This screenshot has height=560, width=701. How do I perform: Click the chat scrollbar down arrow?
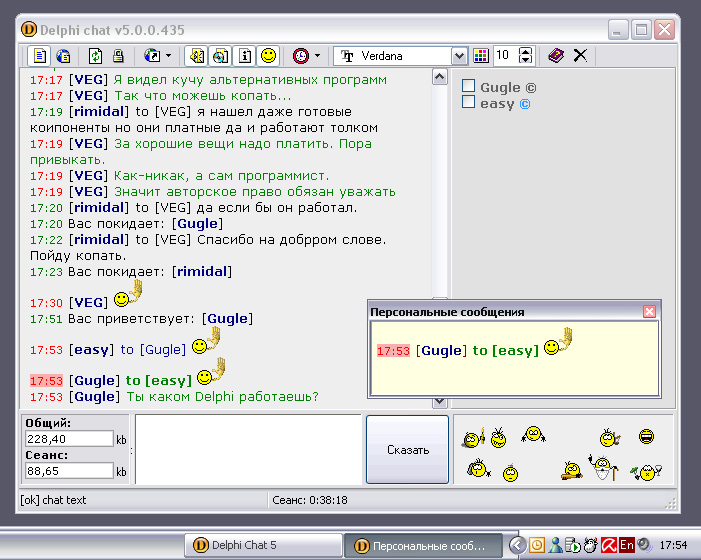(x=440, y=401)
